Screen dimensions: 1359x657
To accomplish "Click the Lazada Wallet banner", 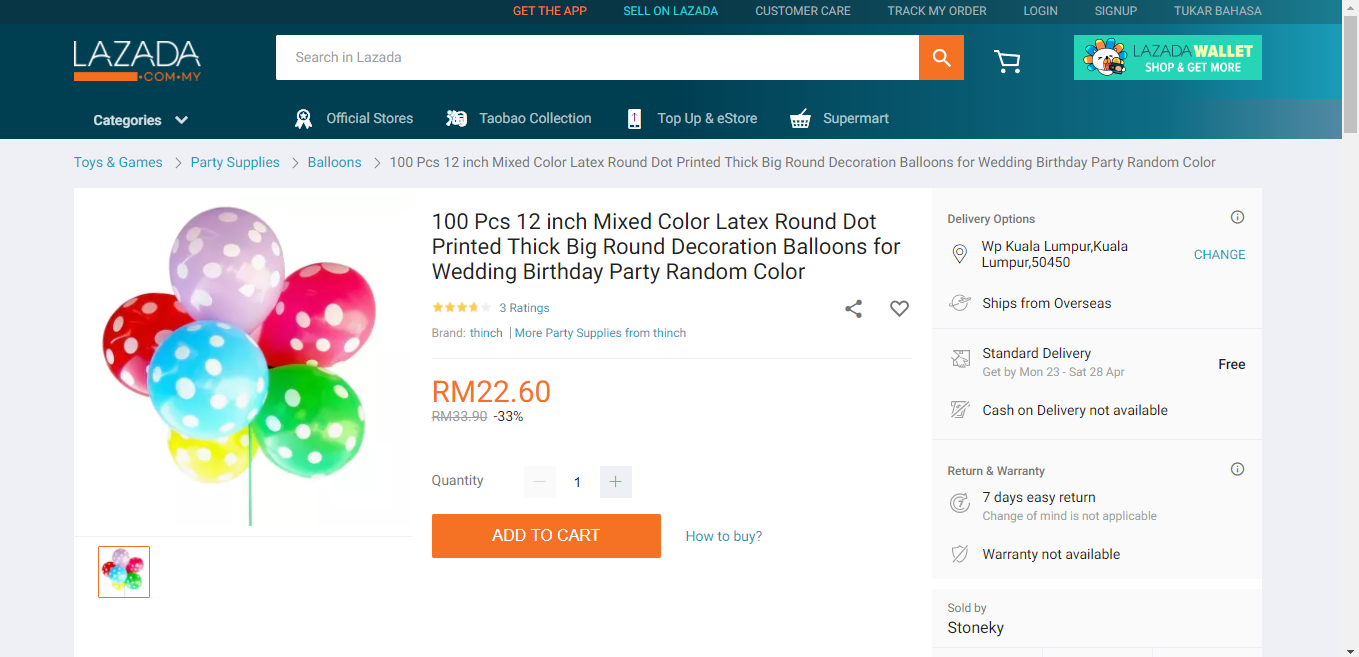I will point(1167,58).
